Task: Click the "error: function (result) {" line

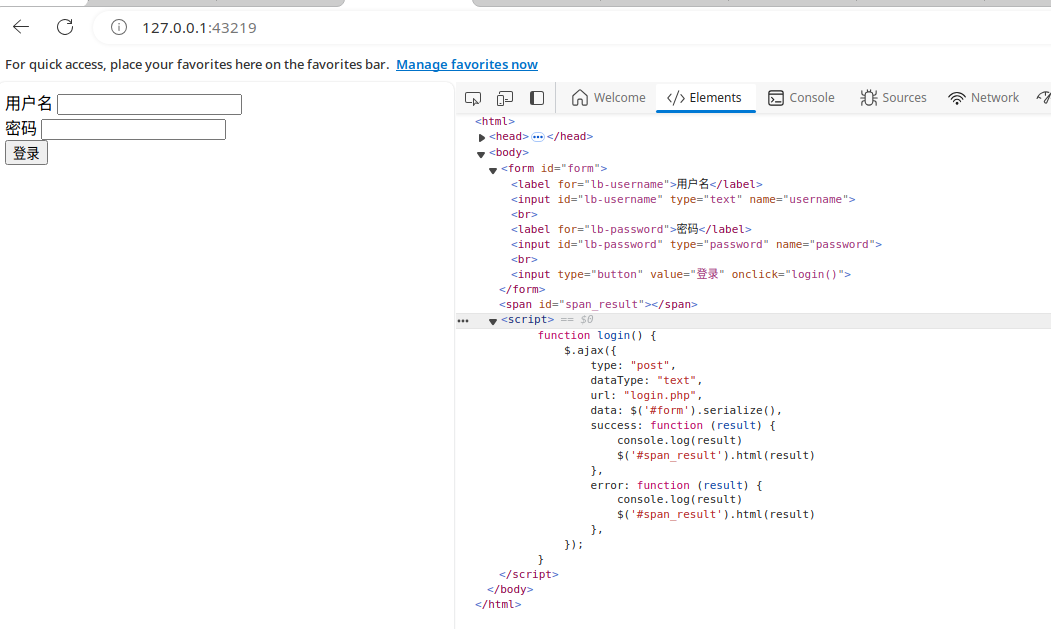Action: coord(676,485)
